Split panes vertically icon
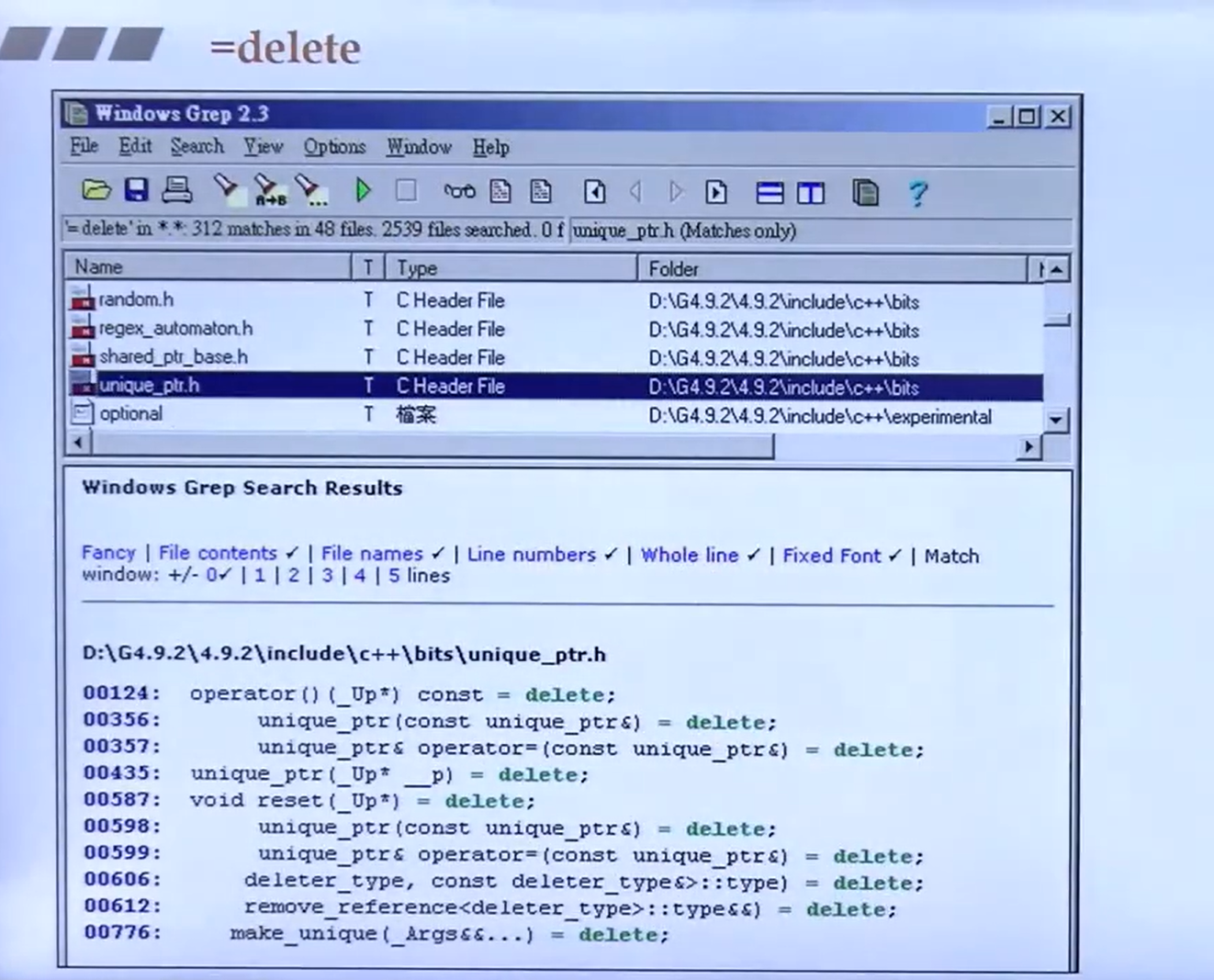This screenshot has height=980, width=1214. click(811, 192)
